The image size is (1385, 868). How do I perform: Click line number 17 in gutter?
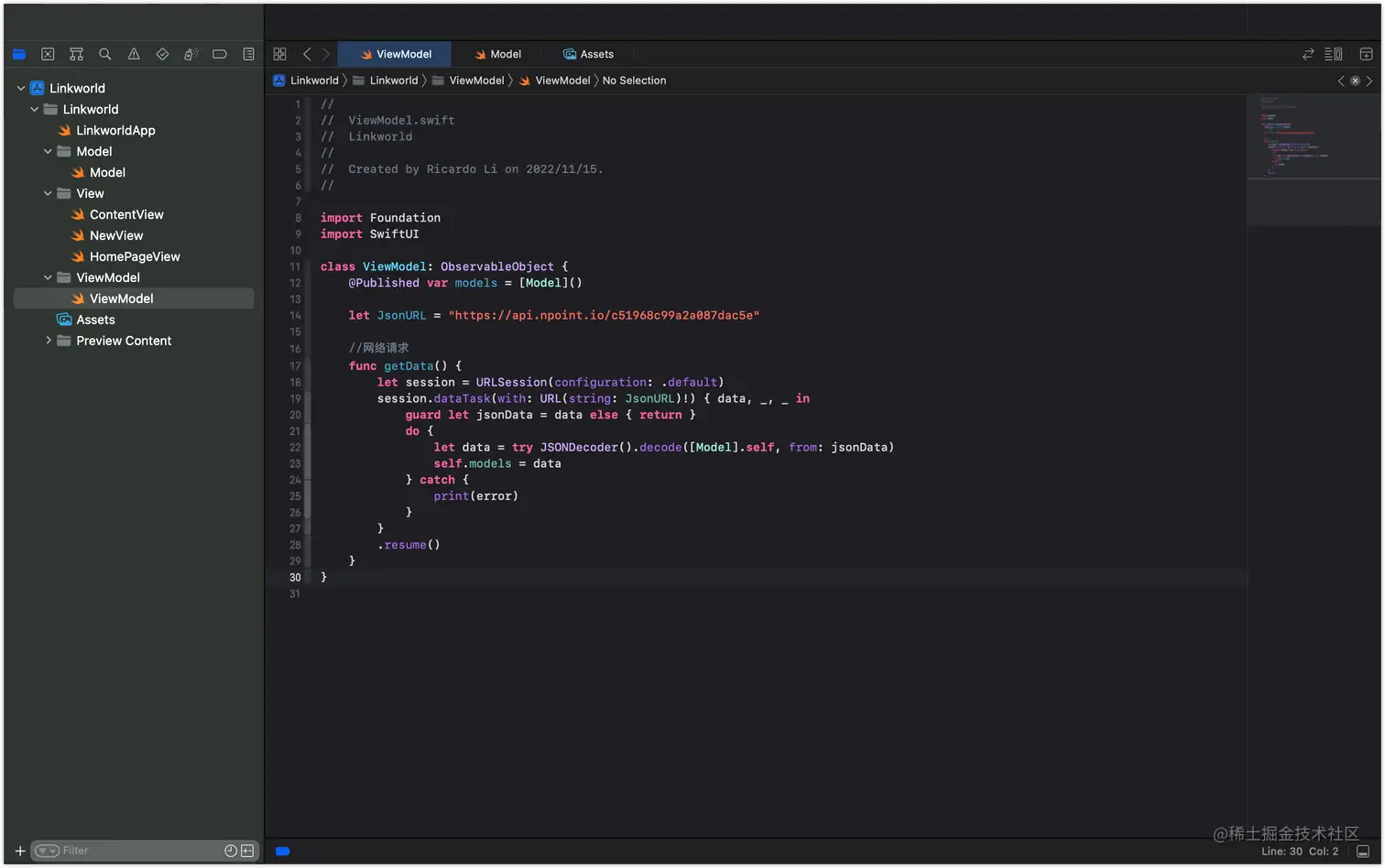tap(295, 365)
